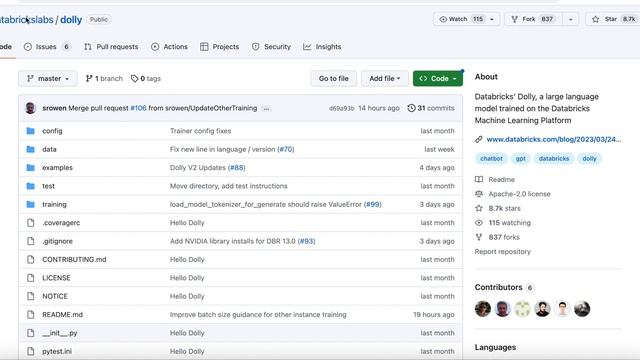The width and height of the screenshot is (640, 360).
Task: Open pull request #106 link
Action: click(x=138, y=108)
